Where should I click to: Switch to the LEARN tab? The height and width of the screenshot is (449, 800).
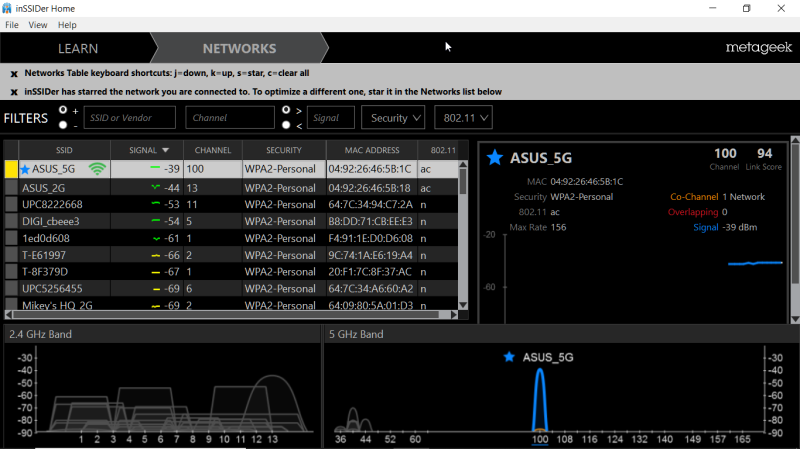tap(78, 48)
